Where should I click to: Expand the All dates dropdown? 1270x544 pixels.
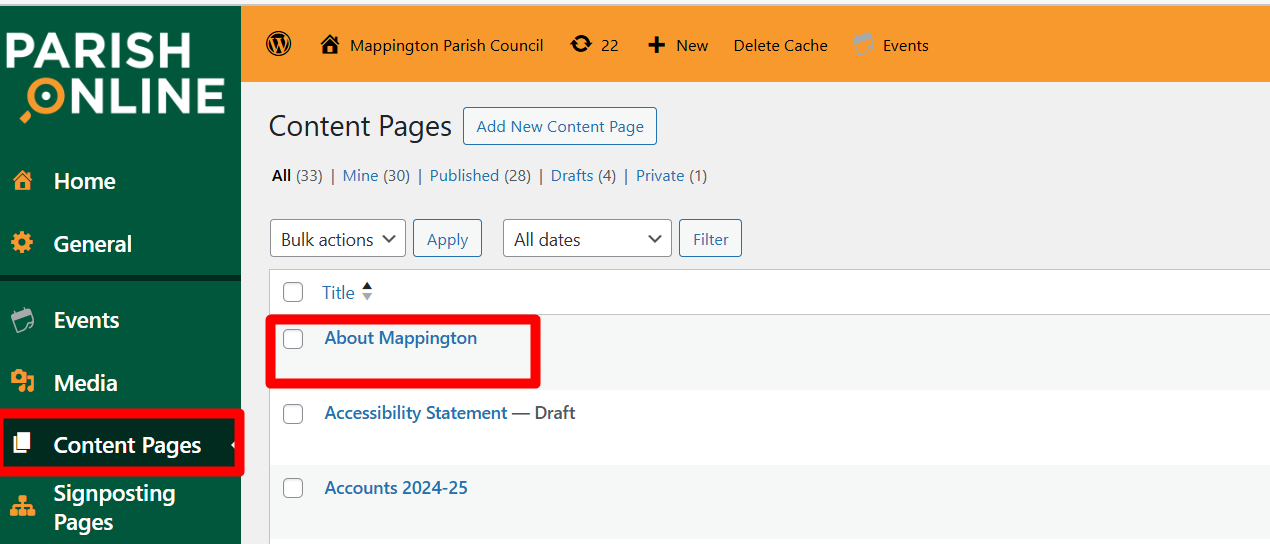pyautogui.click(x=587, y=239)
